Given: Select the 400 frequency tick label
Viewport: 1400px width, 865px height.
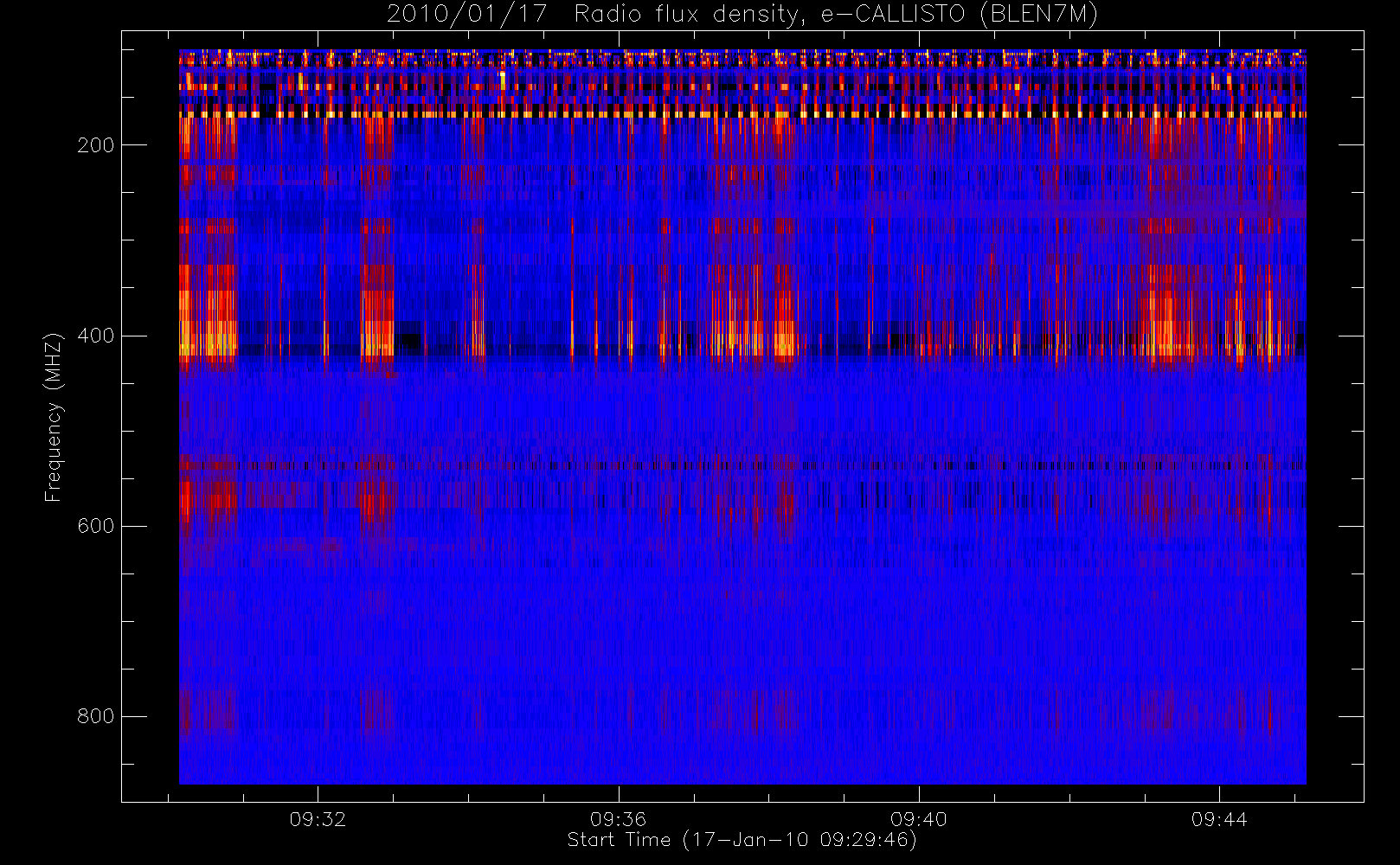Looking at the screenshot, I should pyautogui.click(x=95, y=336).
